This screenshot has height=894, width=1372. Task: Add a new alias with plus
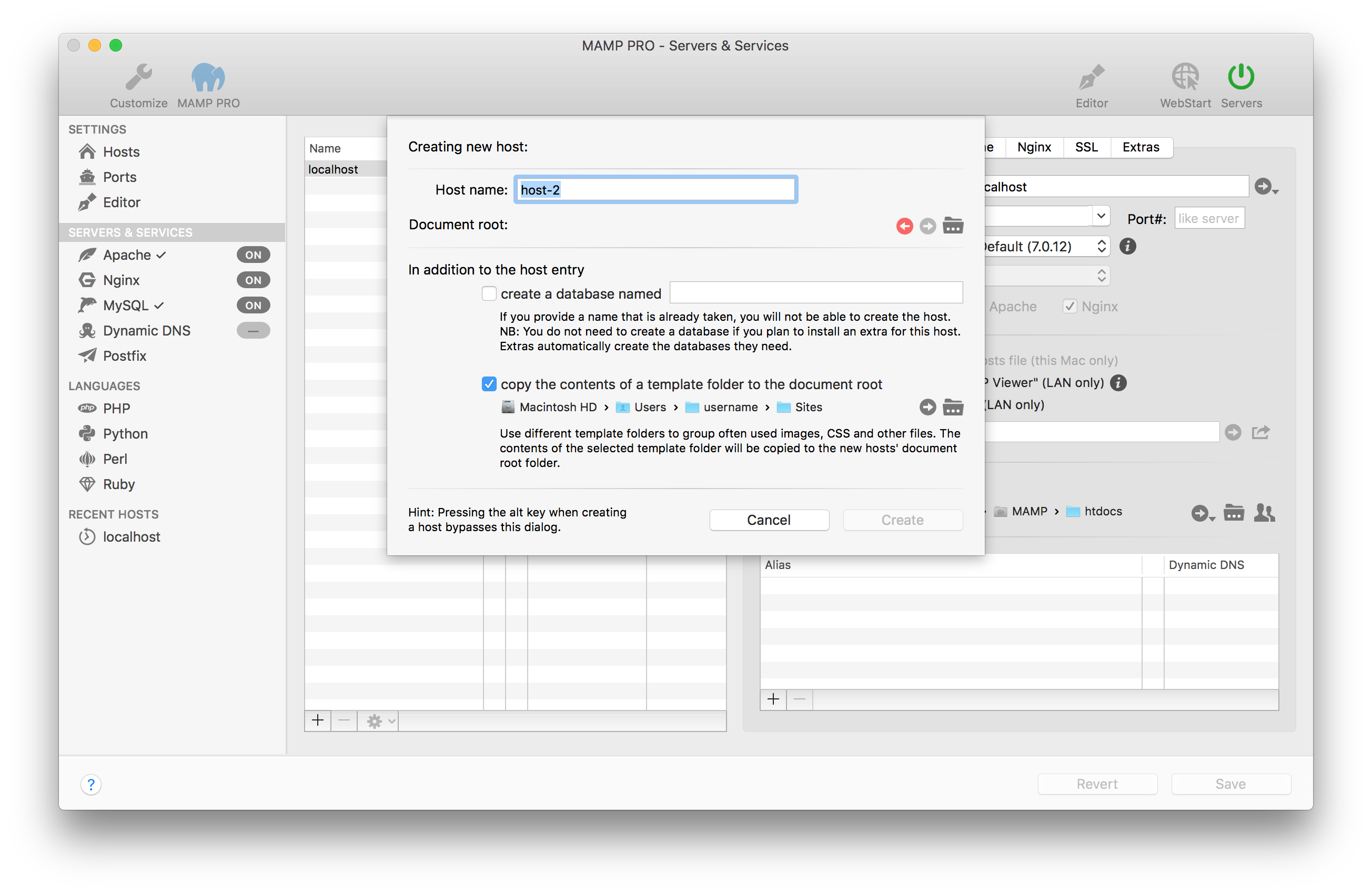[773, 700]
